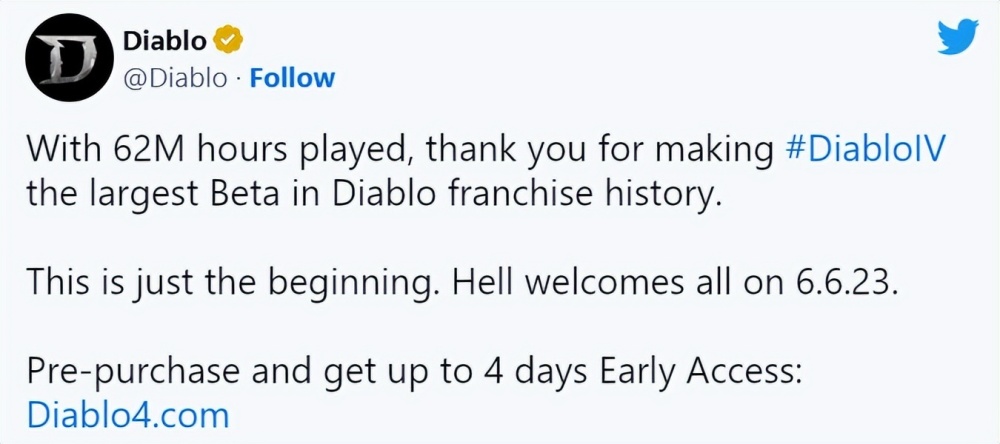Open the @Diablo handle
This screenshot has width=1000, height=444.
pos(175,77)
